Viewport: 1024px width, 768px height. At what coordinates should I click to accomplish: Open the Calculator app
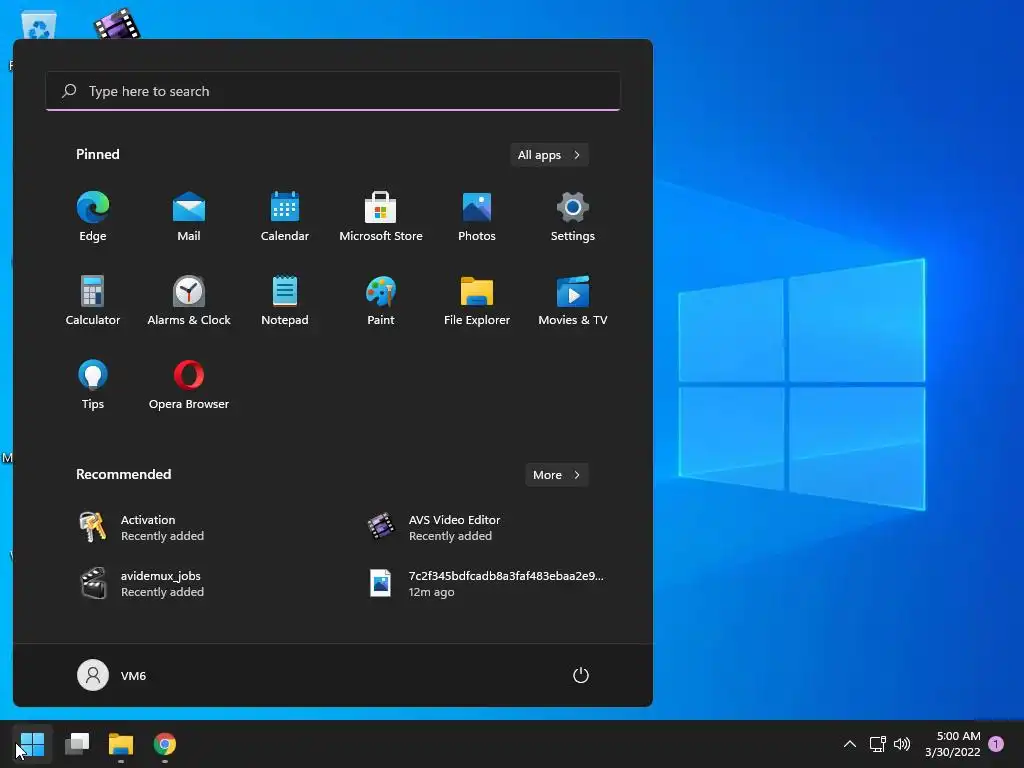pos(93,300)
